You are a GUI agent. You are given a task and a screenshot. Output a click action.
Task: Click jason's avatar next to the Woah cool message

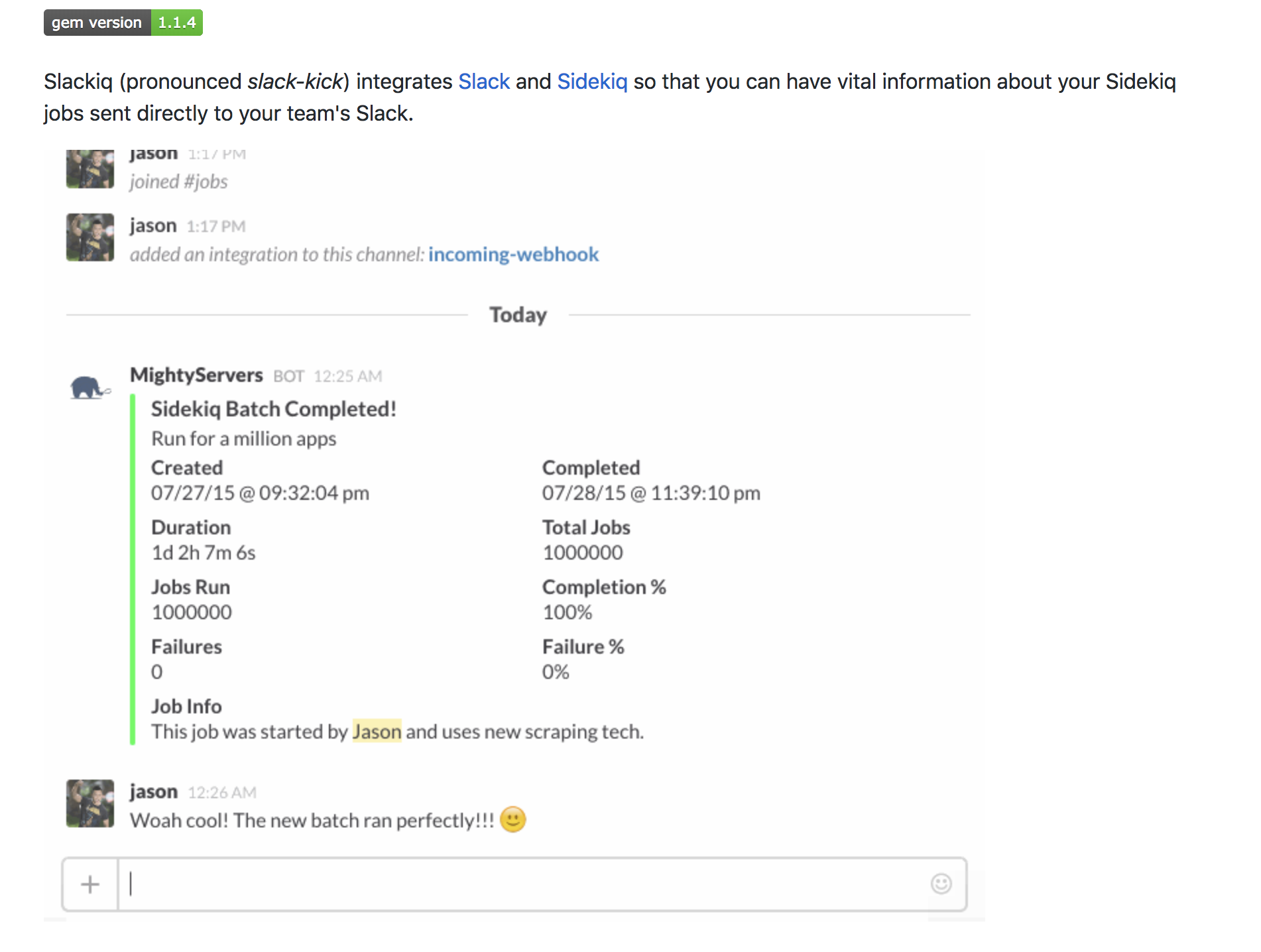pos(90,803)
